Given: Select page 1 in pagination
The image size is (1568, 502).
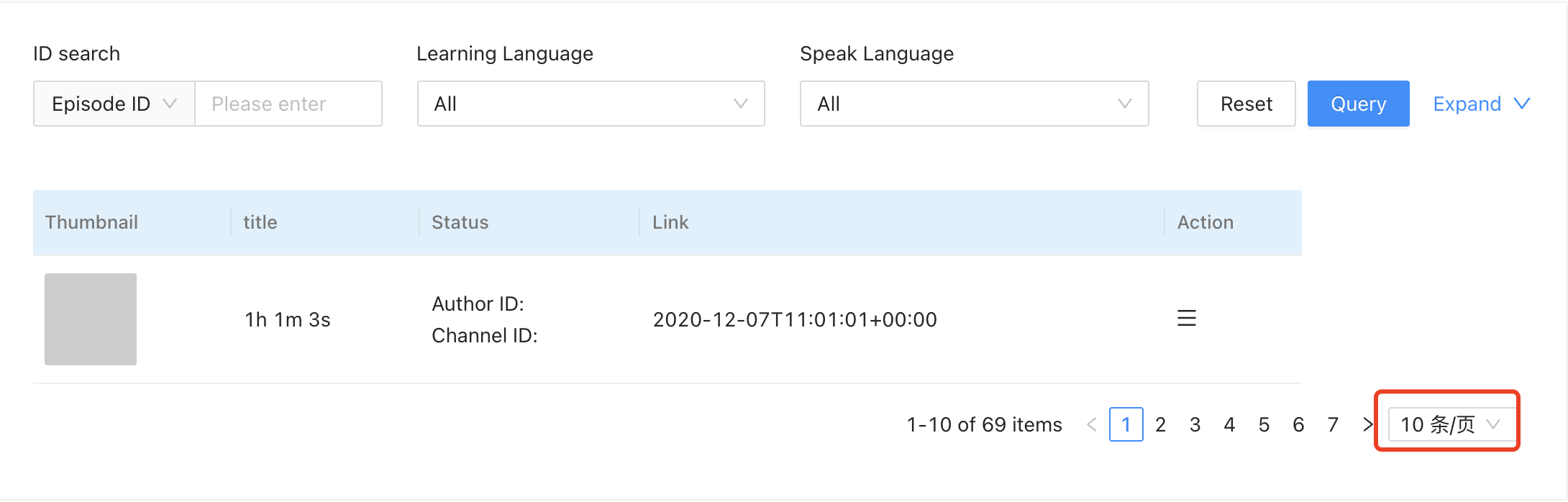Looking at the screenshot, I should tap(1126, 424).
